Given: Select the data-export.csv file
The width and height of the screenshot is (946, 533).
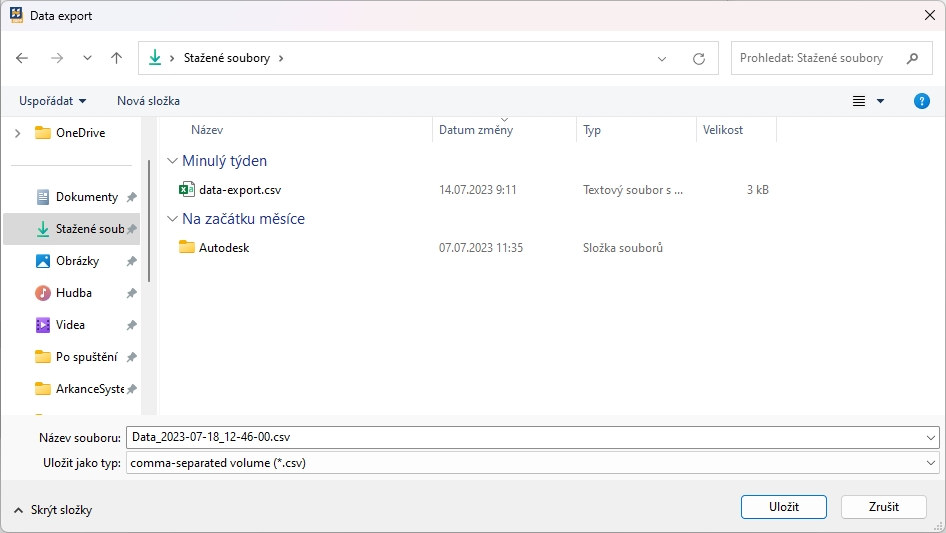Looking at the screenshot, I should 239,190.
